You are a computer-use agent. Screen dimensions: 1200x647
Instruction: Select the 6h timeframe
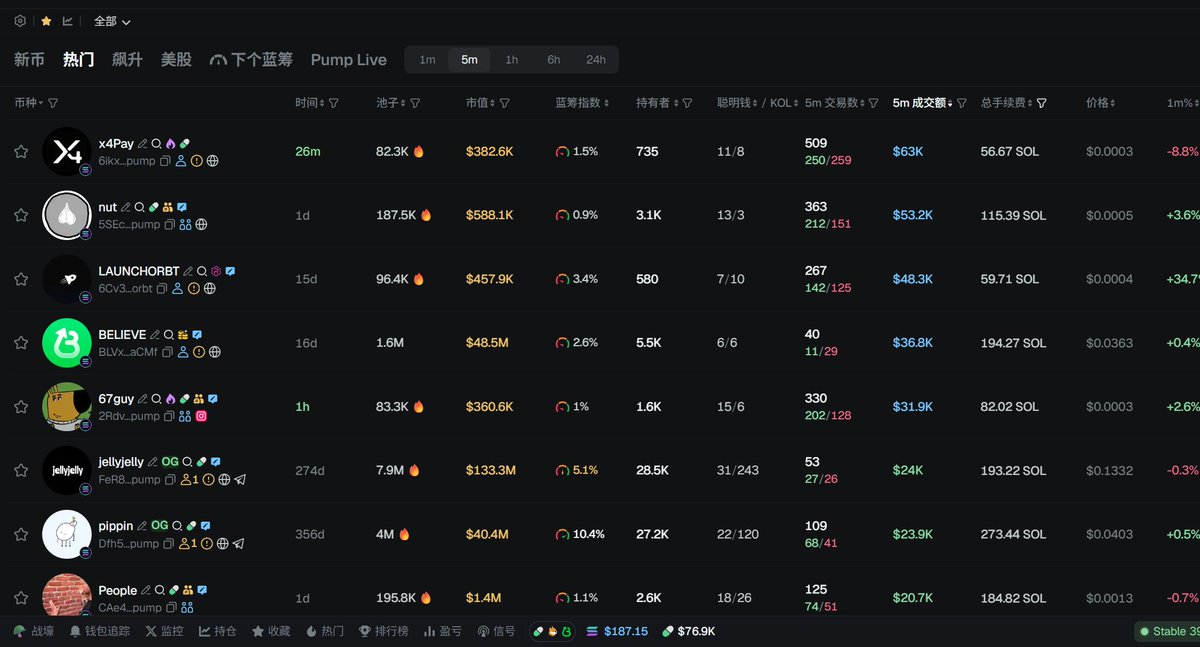pos(553,60)
